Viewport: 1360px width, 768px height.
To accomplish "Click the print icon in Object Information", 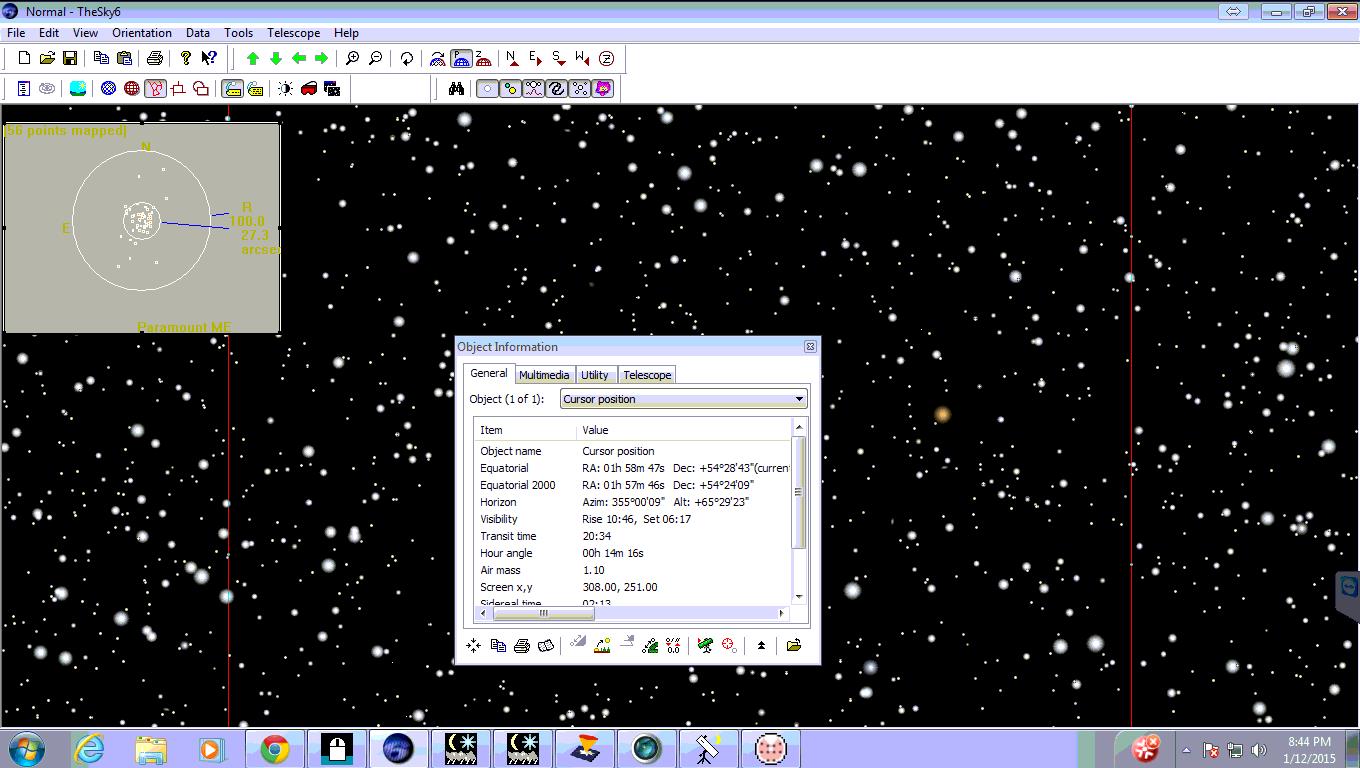I will 521,645.
